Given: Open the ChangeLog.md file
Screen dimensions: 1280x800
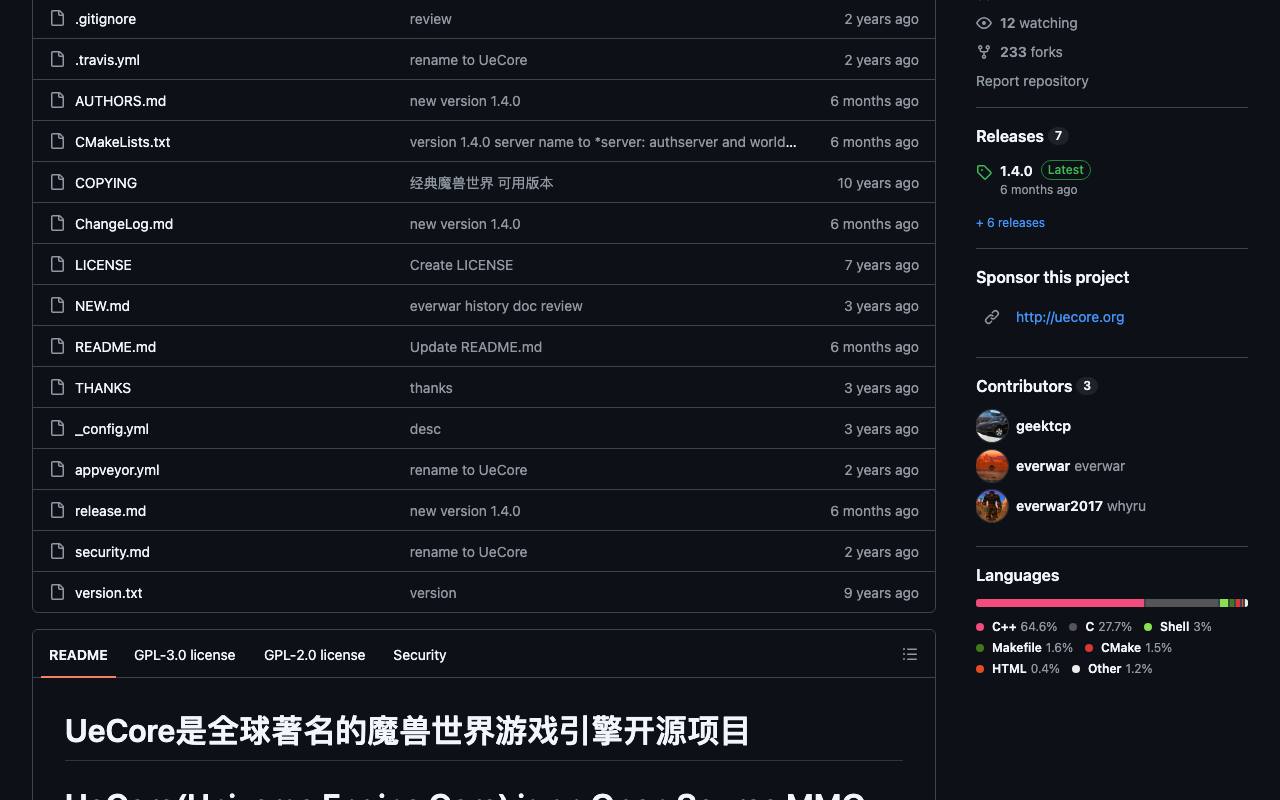Looking at the screenshot, I should tap(124, 224).
